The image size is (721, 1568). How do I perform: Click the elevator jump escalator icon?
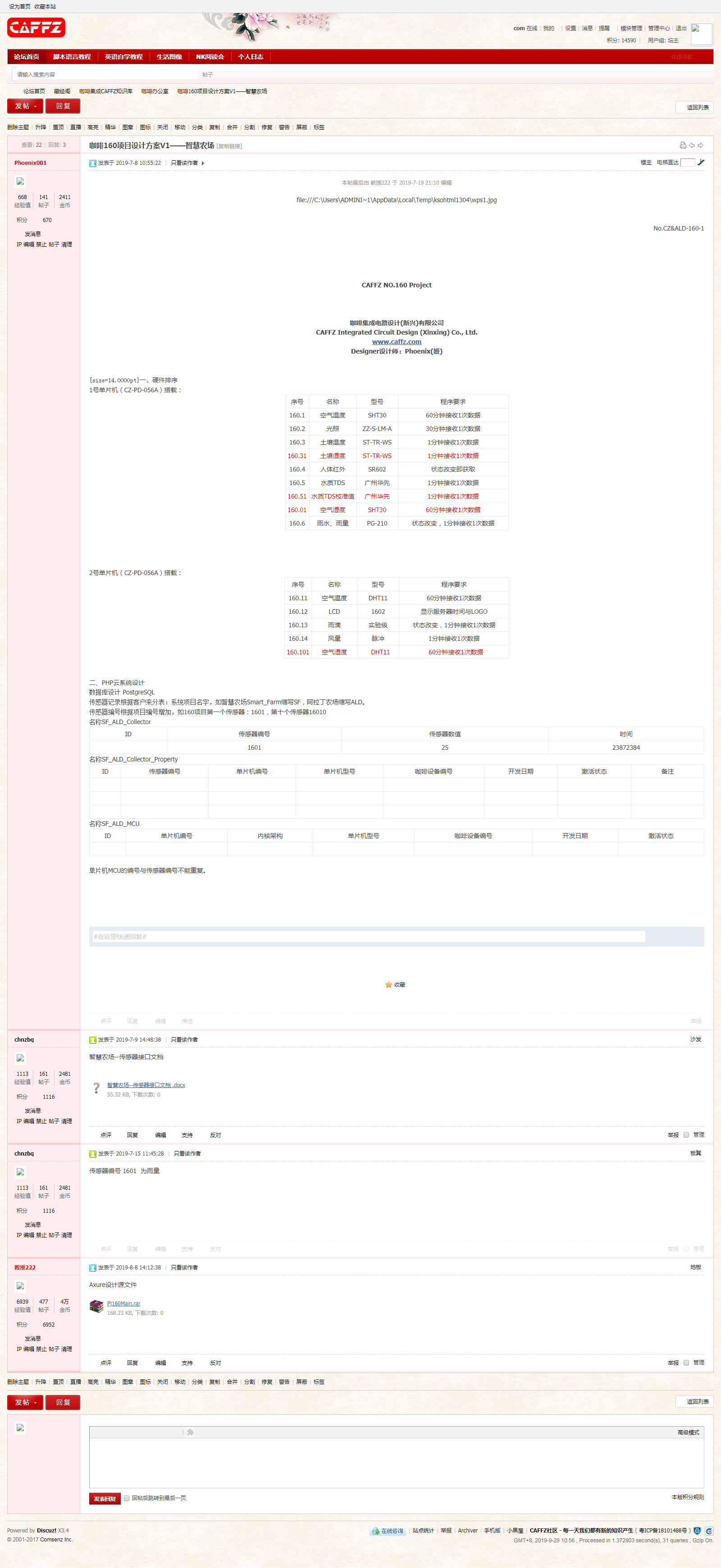pos(701,163)
